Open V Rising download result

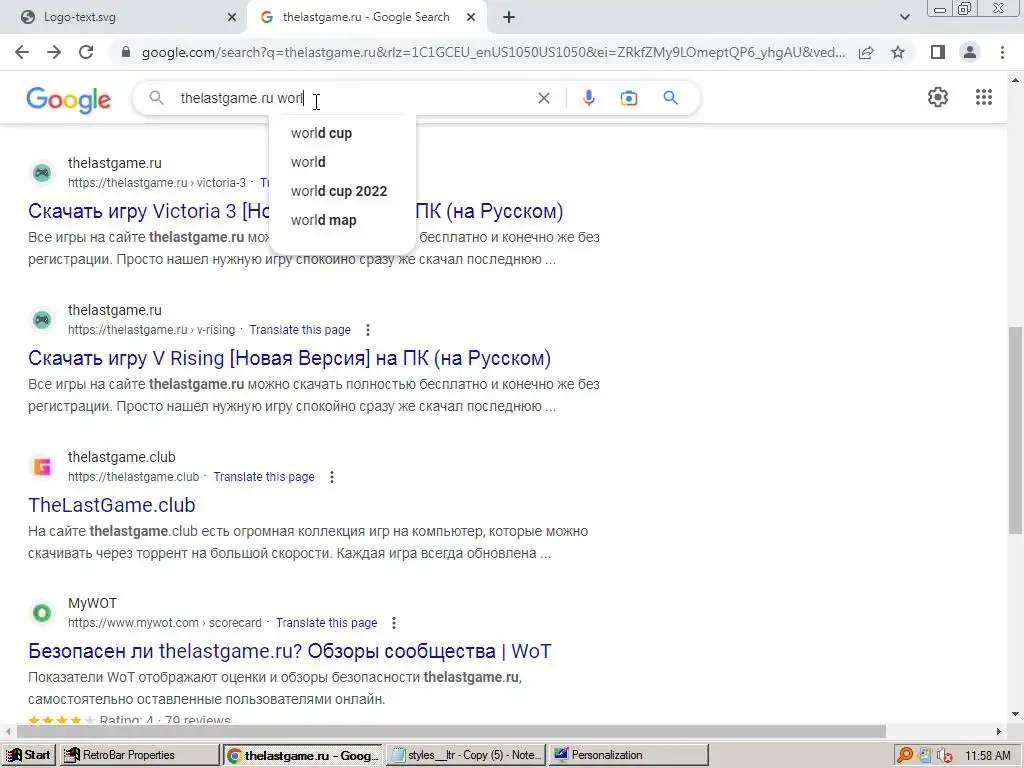[x=289, y=358]
